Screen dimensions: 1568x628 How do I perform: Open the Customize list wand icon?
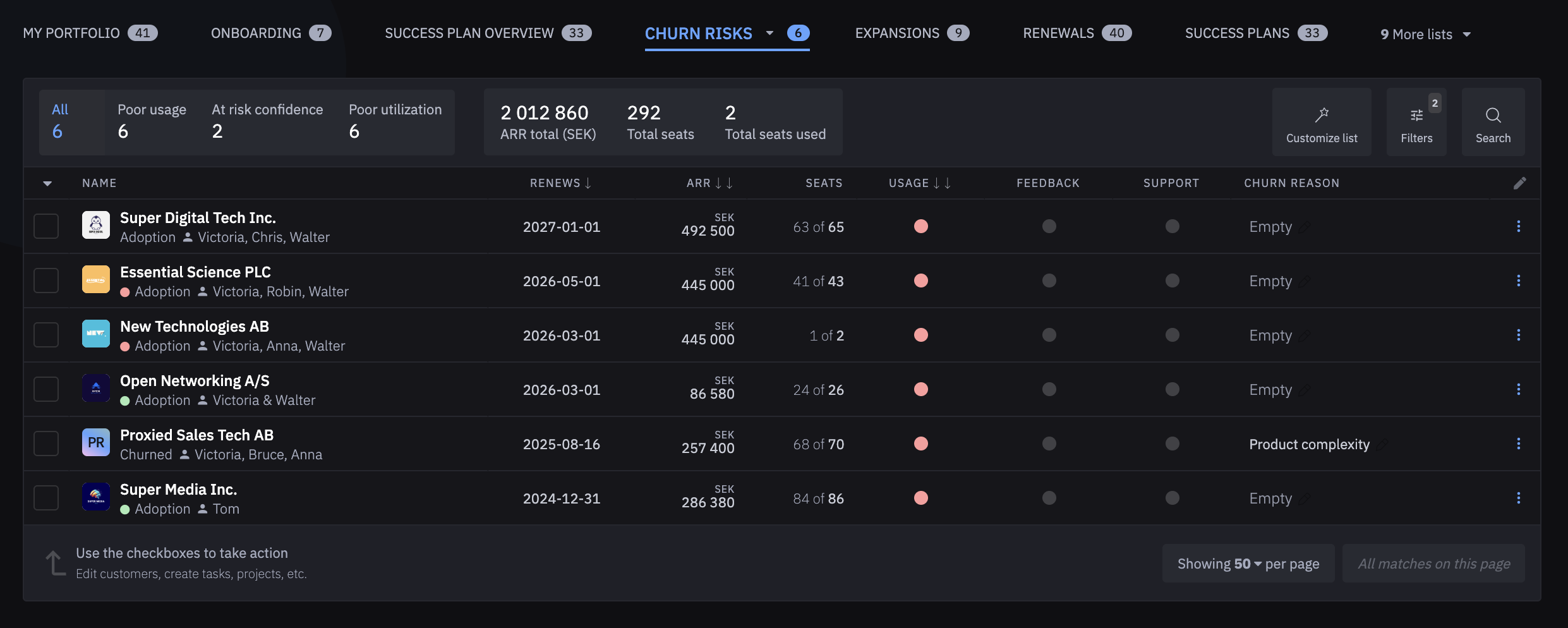(1321, 116)
